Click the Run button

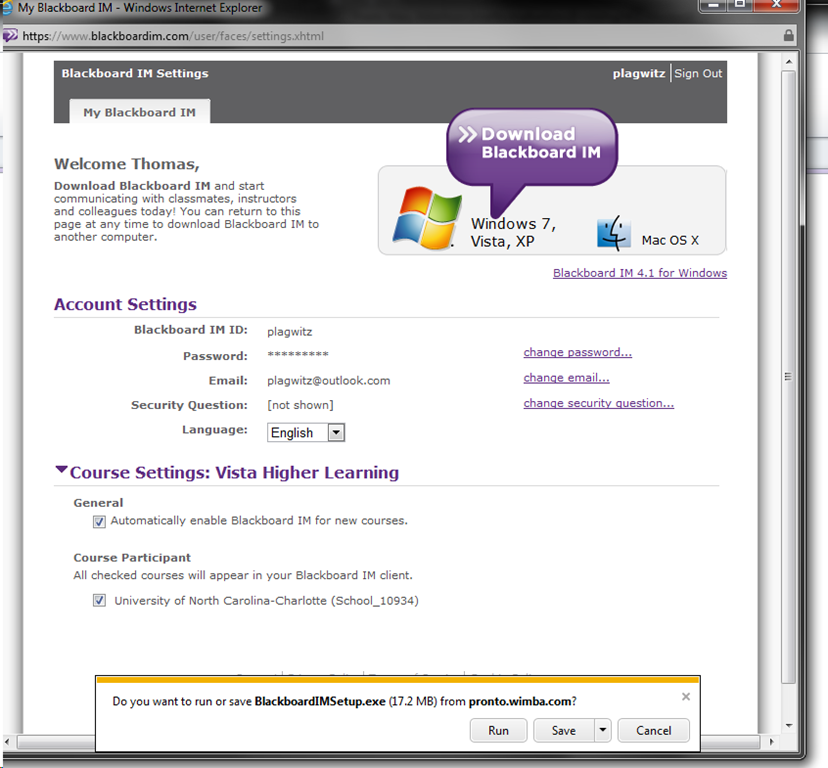pos(498,731)
